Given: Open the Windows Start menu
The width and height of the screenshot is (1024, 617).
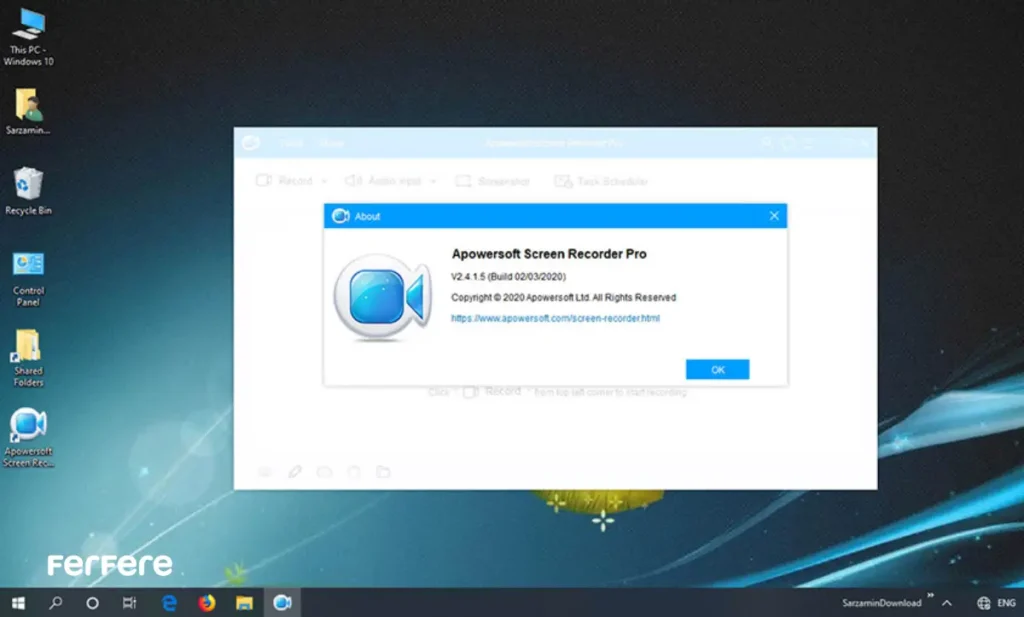Looking at the screenshot, I should 18,603.
